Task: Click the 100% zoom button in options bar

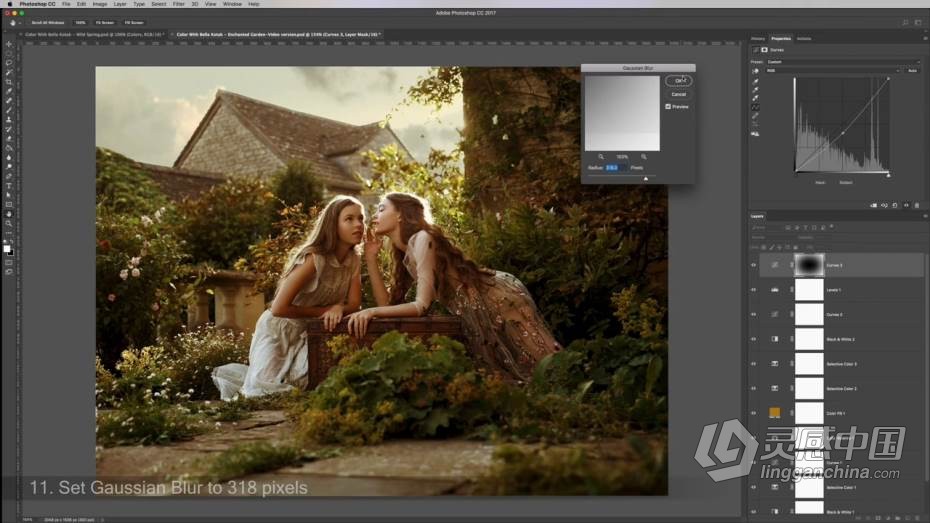Action: tap(80, 23)
